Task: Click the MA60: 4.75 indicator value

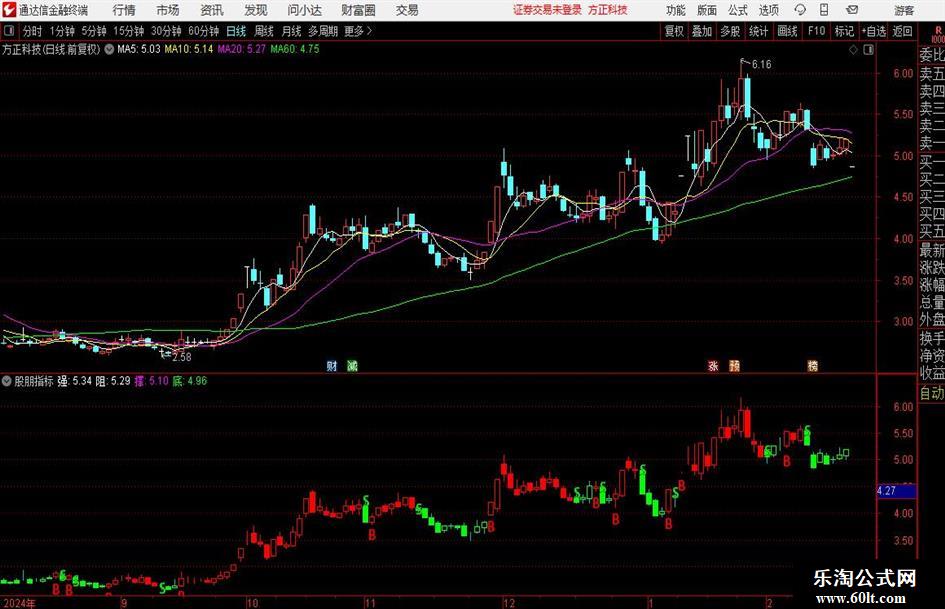Action: tap(295, 49)
